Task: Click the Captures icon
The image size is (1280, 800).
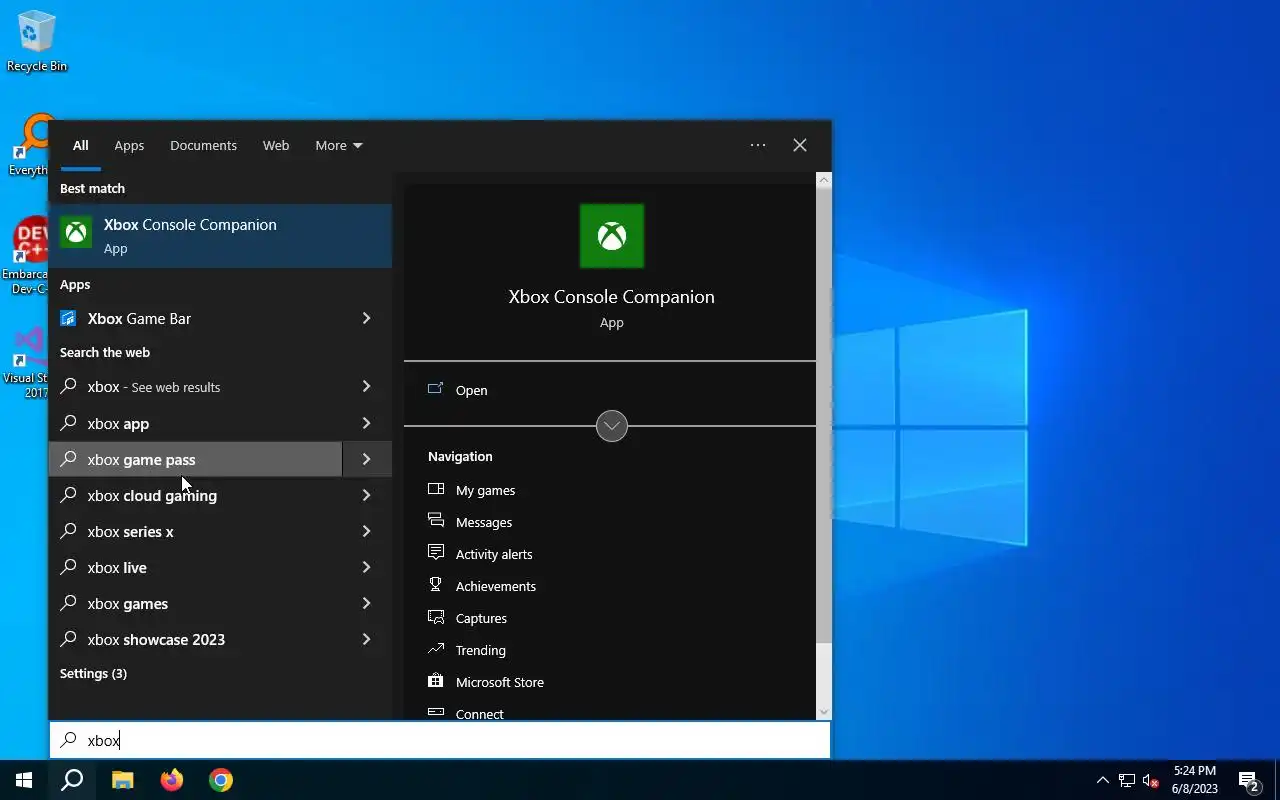Action: [436, 617]
